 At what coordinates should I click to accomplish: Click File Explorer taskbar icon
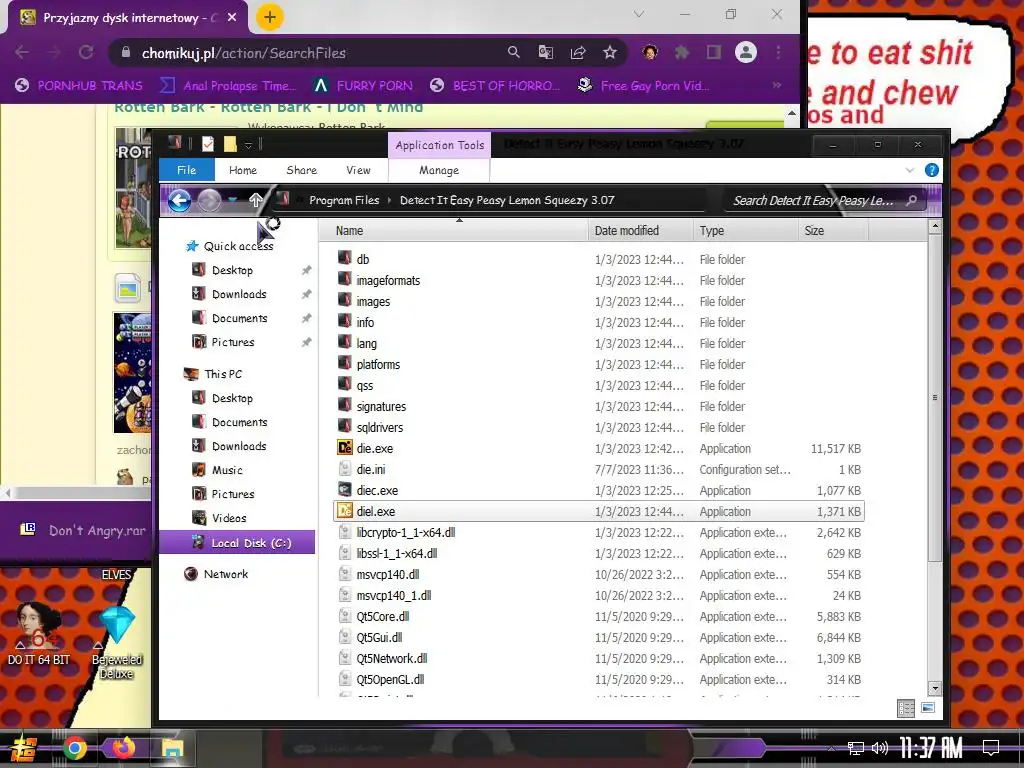173,748
